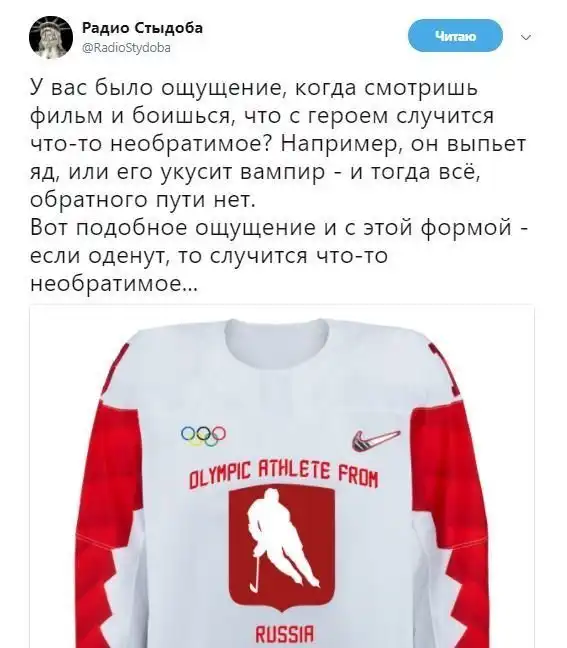
Task: Click the final word необратимое… of the tweet
Action: point(114,284)
